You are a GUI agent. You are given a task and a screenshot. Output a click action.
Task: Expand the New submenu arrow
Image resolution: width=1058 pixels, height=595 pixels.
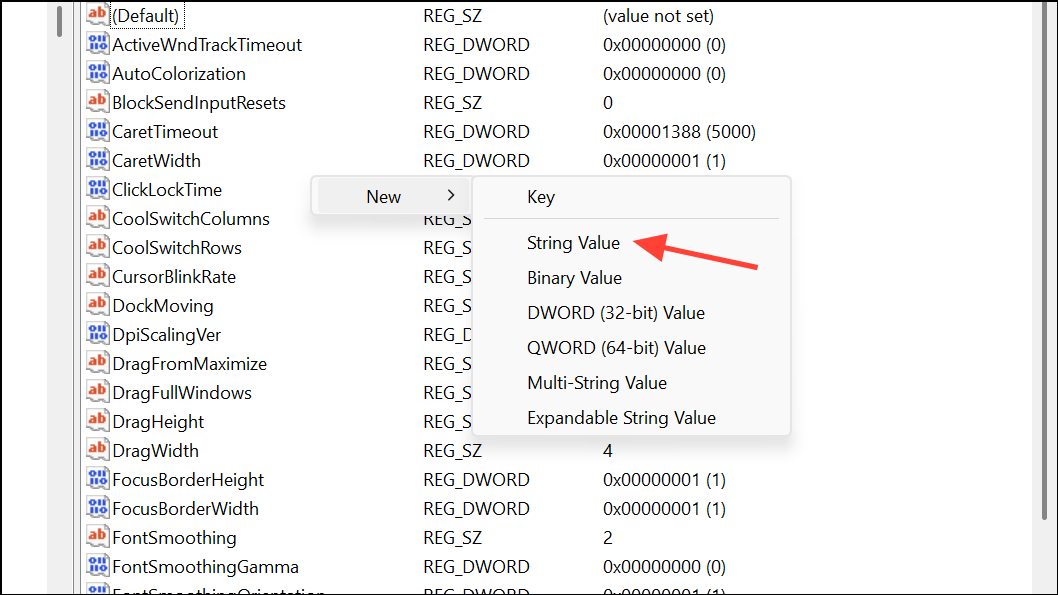pyautogui.click(x=451, y=196)
